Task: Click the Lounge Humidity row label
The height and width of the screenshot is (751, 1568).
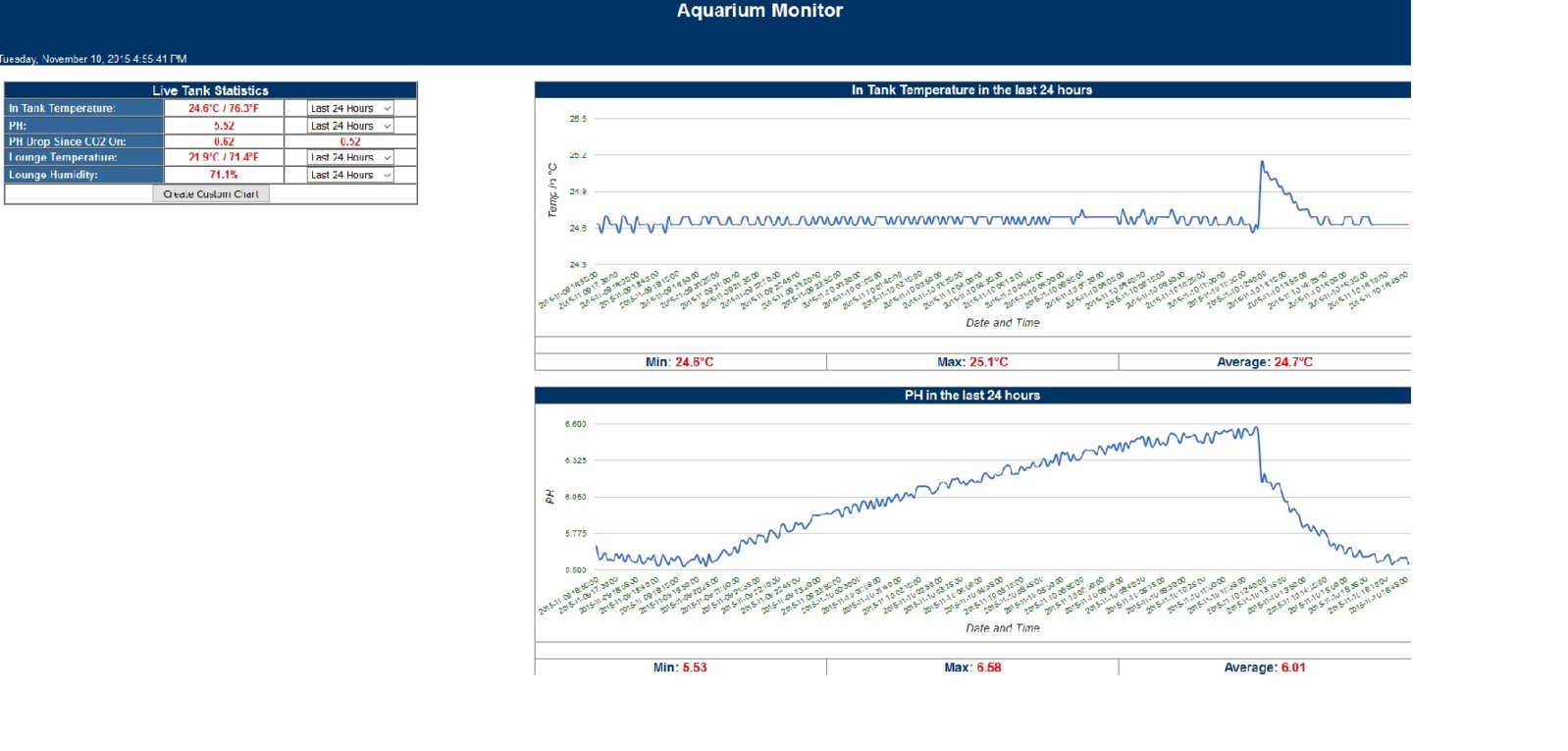Action: (x=84, y=175)
